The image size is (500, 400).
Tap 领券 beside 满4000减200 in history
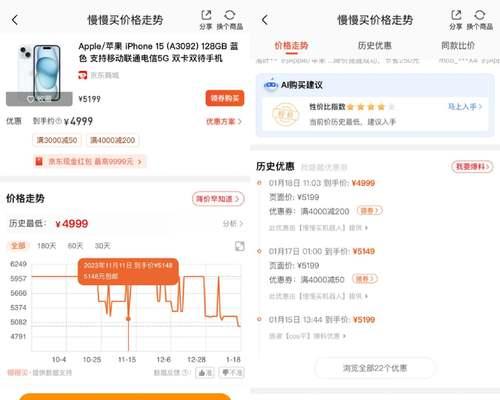(x=370, y=211)
